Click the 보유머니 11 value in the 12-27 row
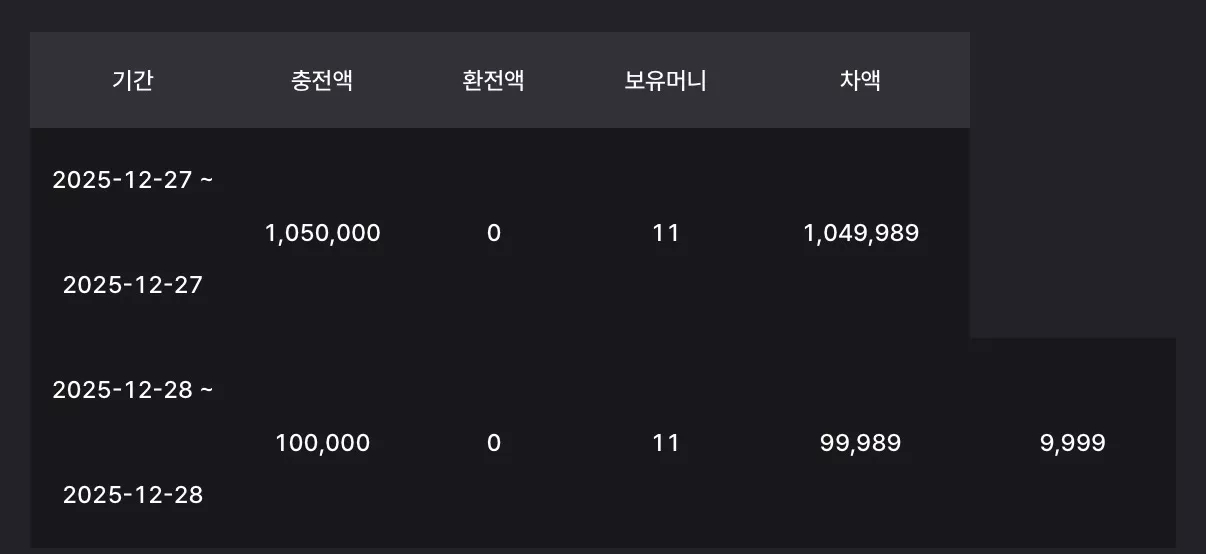1206x554 pixels. coord(665,233)
